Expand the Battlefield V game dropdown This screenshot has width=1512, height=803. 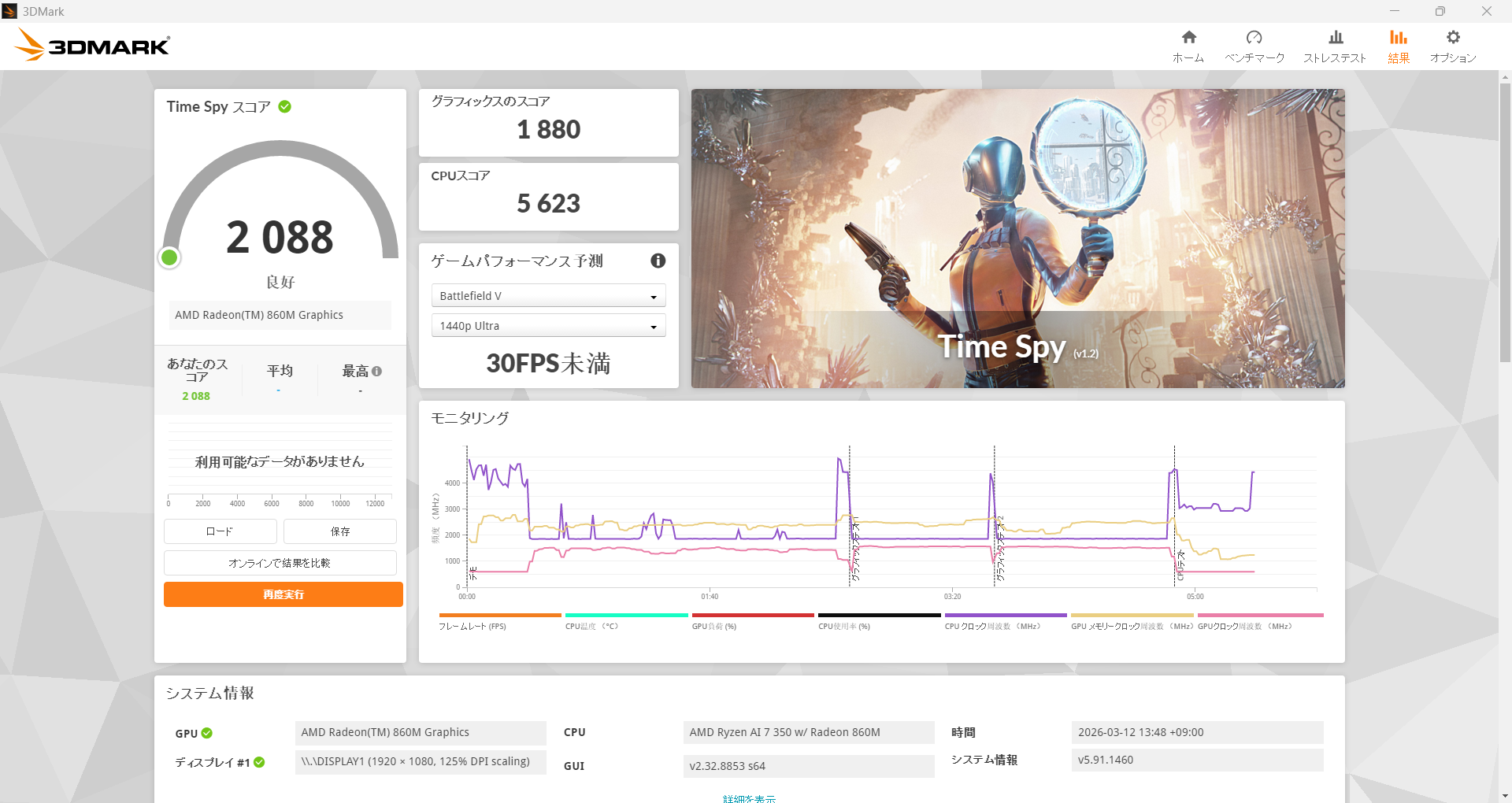click(548, 296)
